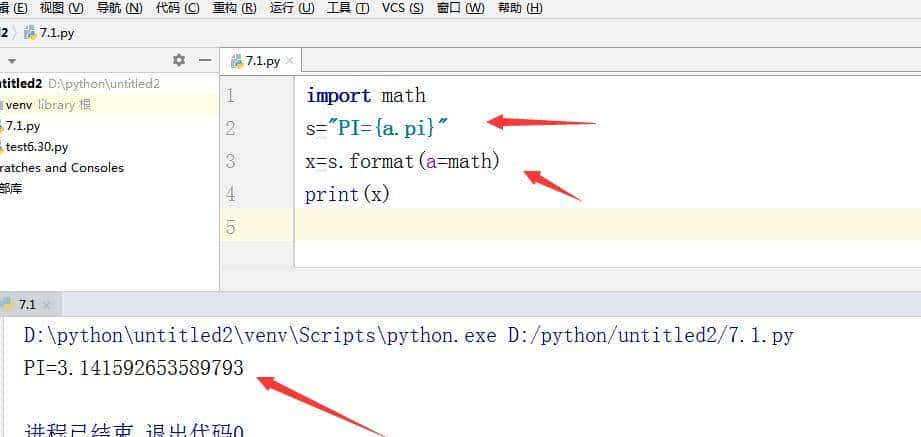This screenshot has width=921, height=437.
Task: Open project view dropdown arrow
Action: tap(12, 61)
